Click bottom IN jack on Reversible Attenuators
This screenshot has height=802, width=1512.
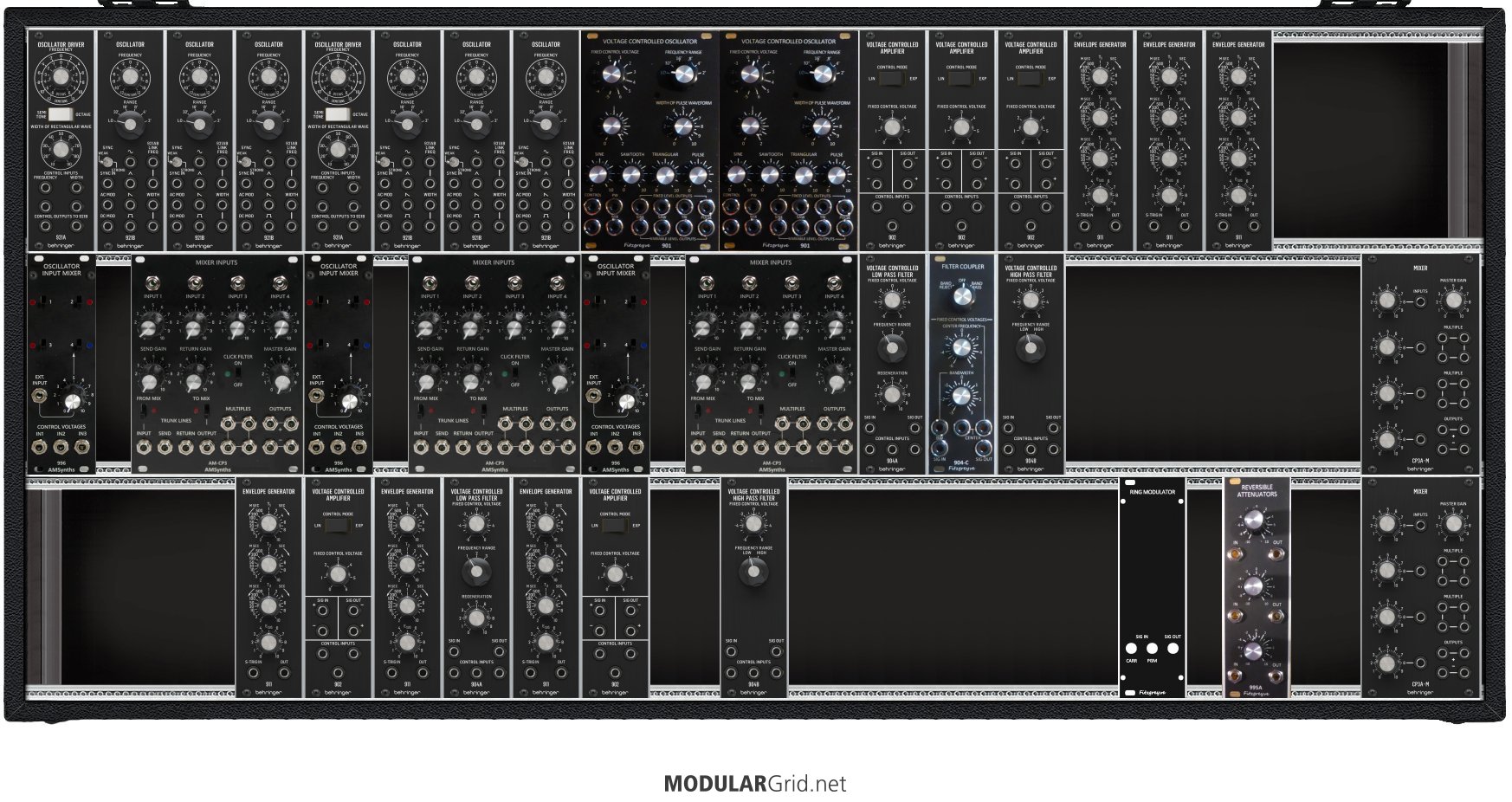click(1236, 676)
